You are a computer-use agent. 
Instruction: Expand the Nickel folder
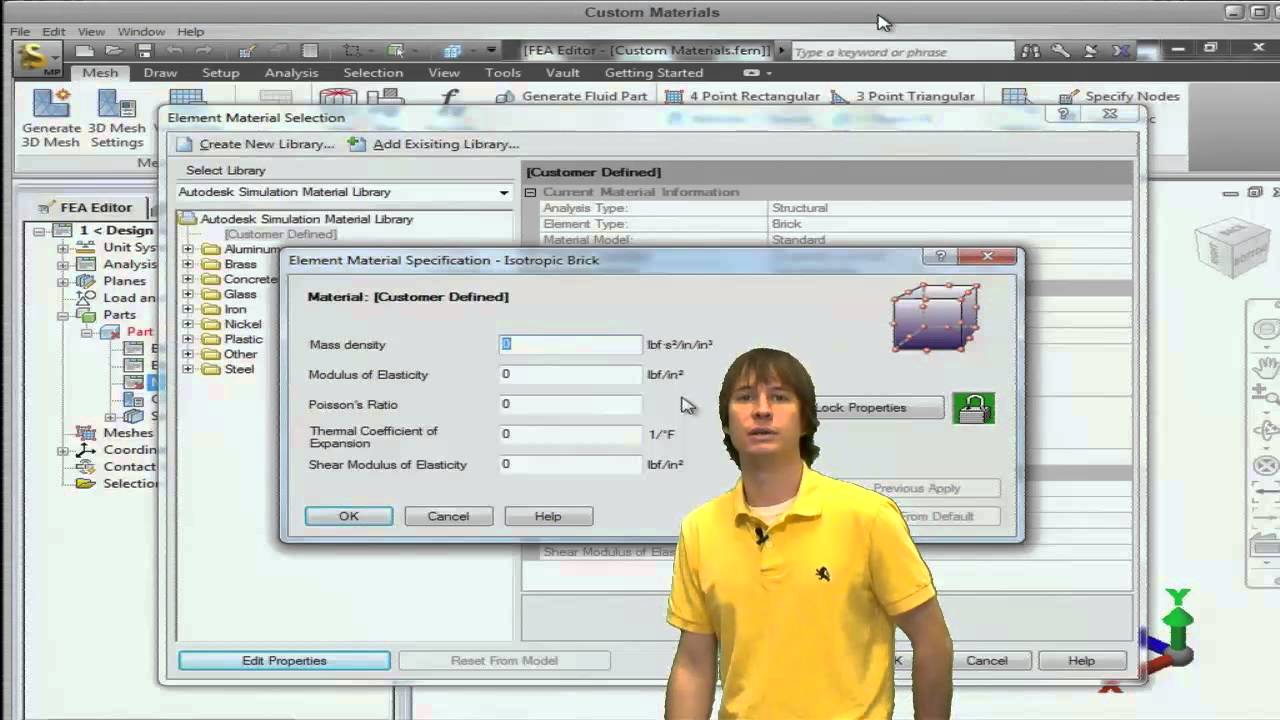click(x=188, y=324)
